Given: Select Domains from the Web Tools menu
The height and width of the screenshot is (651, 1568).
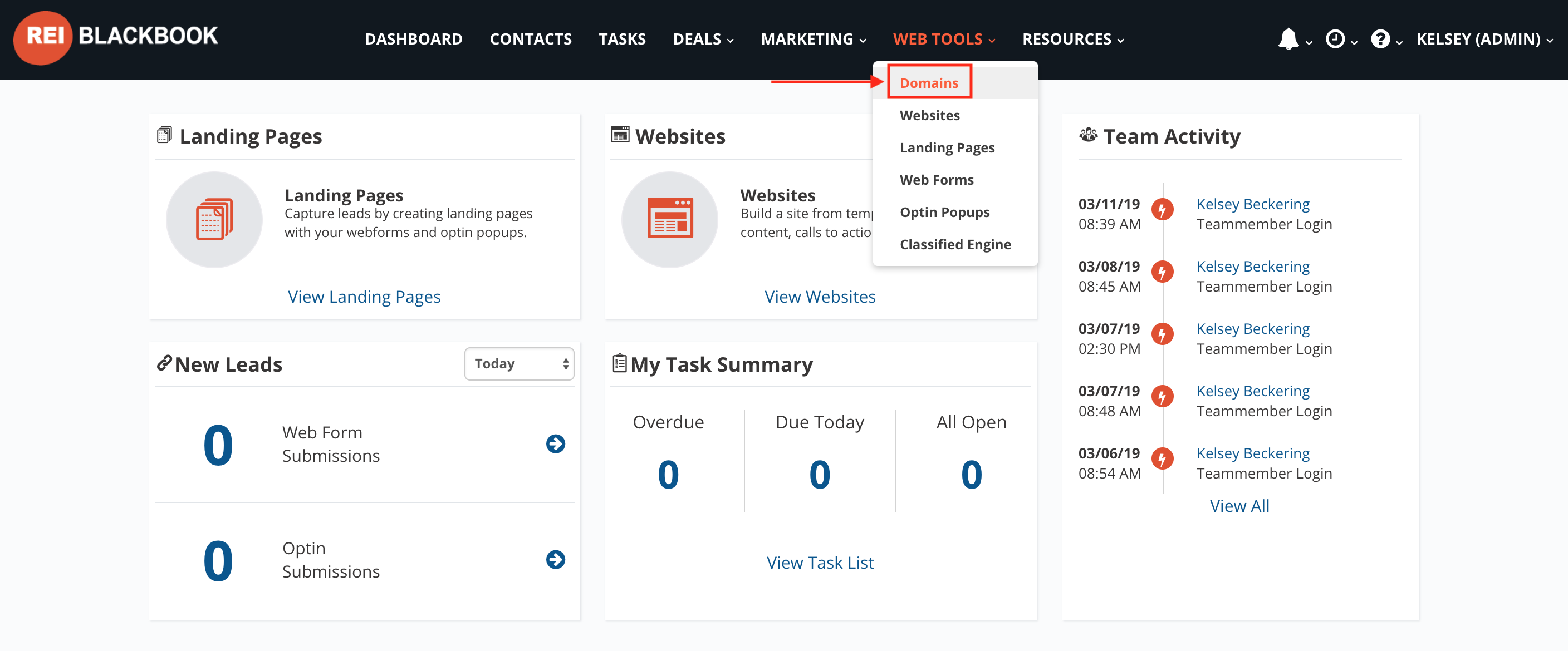Looking at the screenshot, I should (929, 83).
